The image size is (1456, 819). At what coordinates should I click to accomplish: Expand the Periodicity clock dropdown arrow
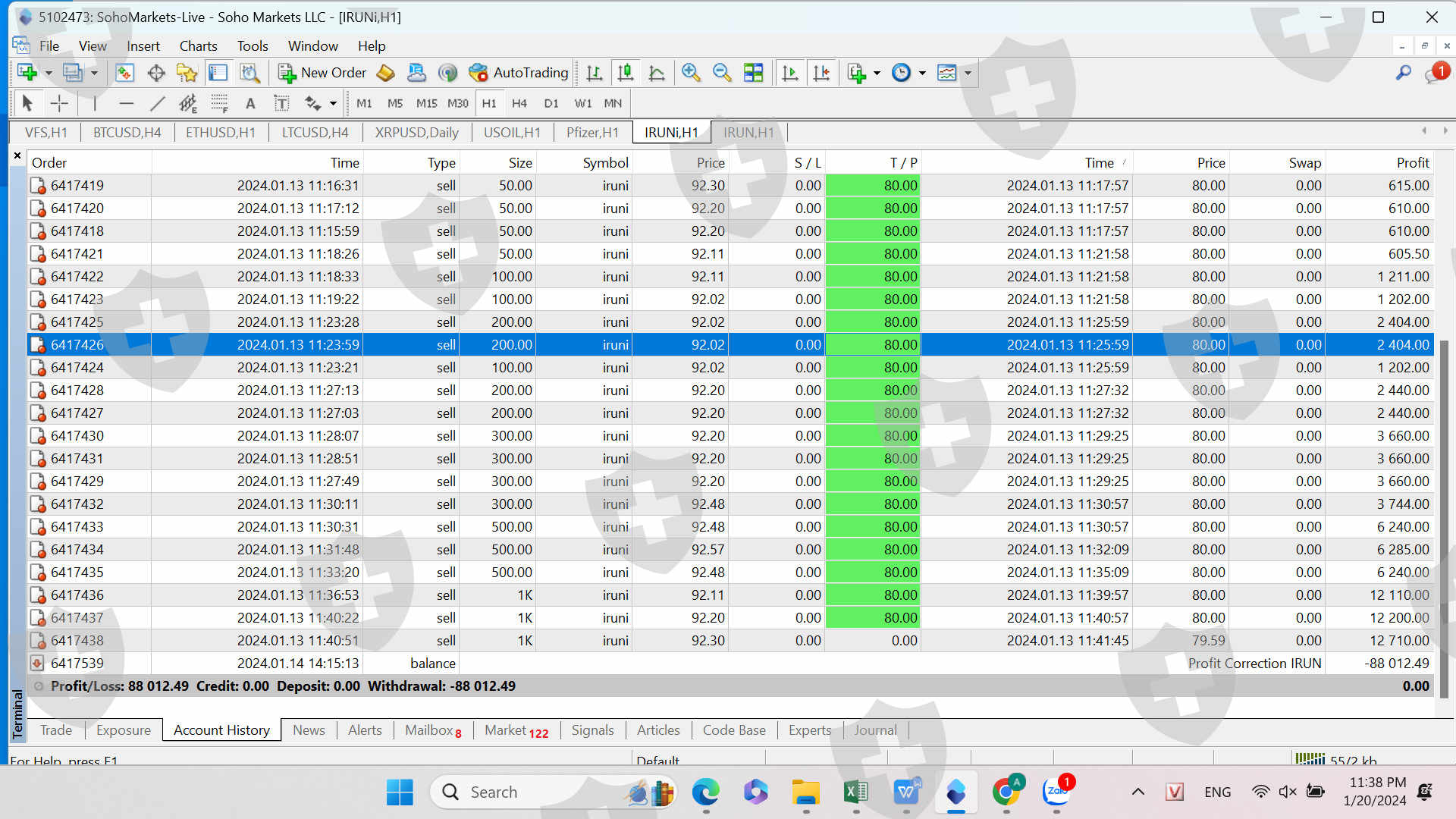coord(922,73)
